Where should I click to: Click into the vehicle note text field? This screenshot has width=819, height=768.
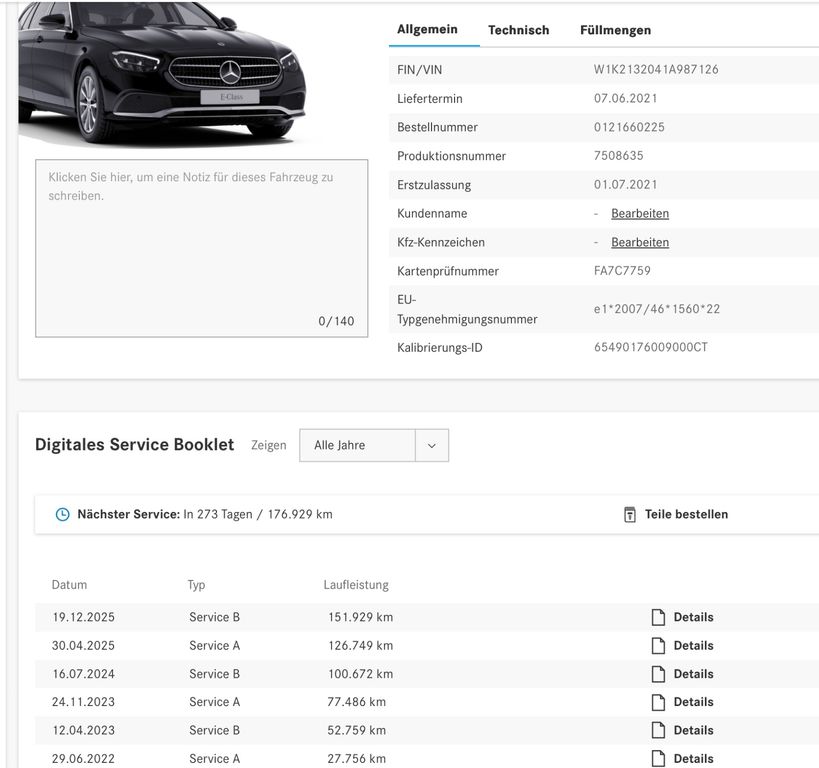click(x=201, y=248)
